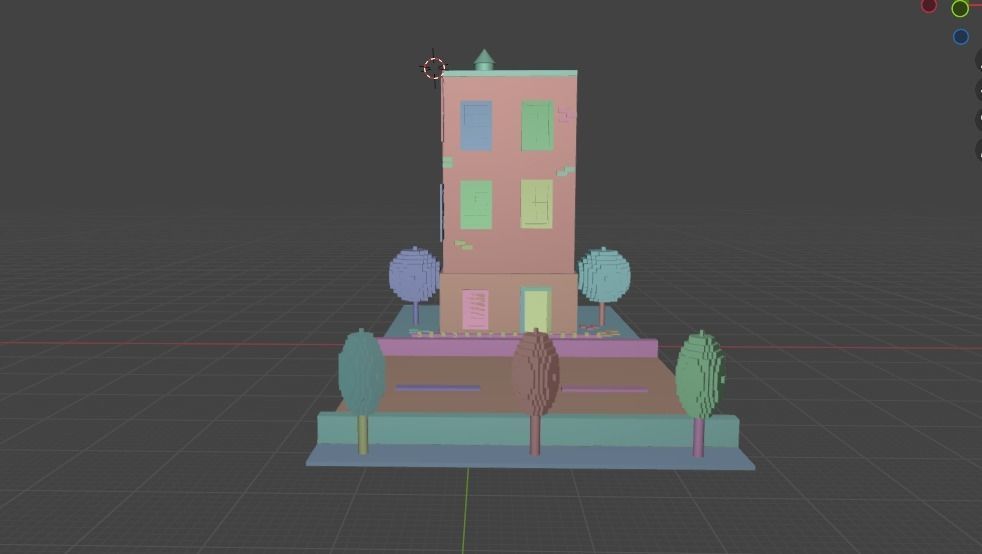Select the blue top-floor window

click(477, 126)
